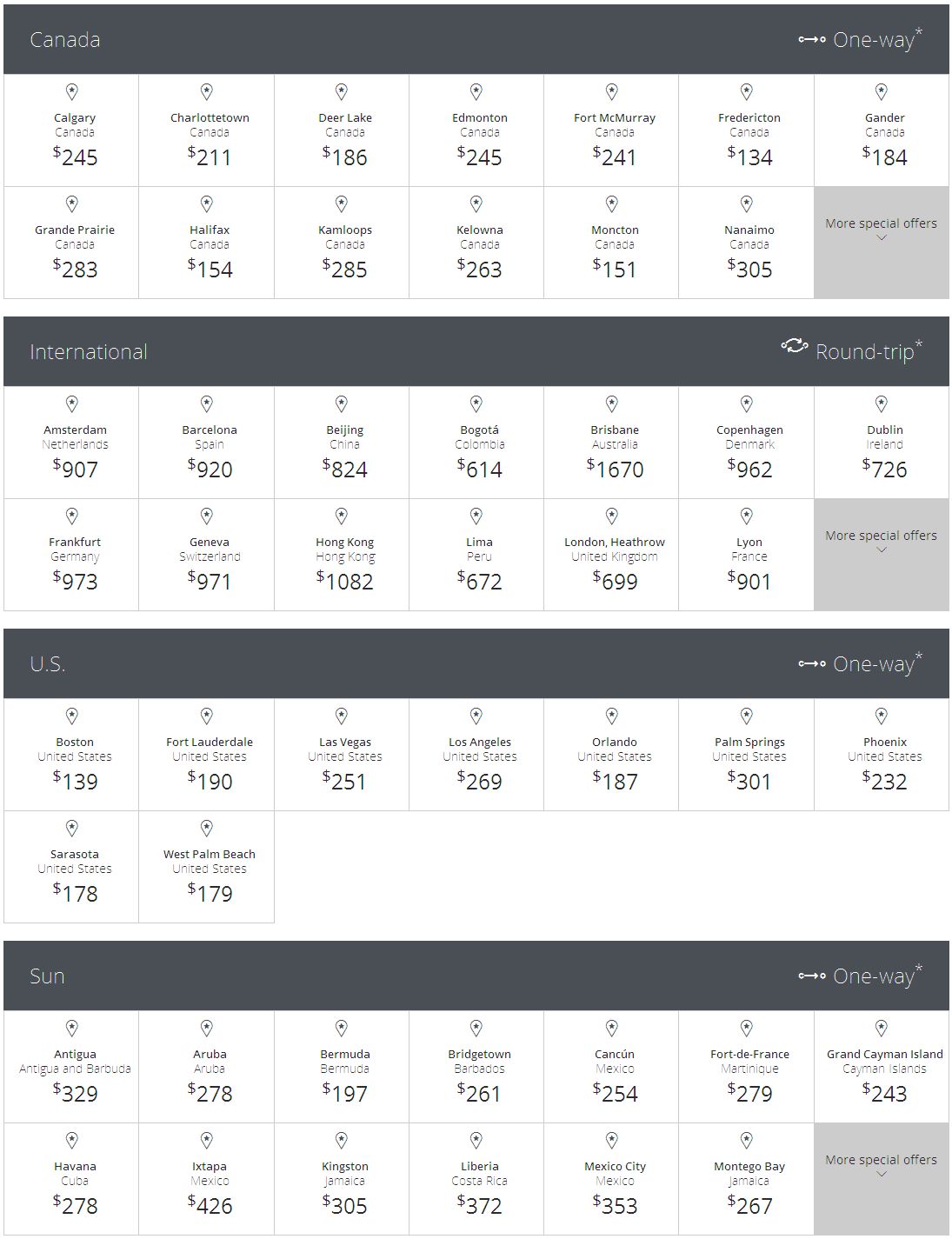952x1239 pixels.
Task: Click the location pin icon above Calgary
Action: coord(72,91)
